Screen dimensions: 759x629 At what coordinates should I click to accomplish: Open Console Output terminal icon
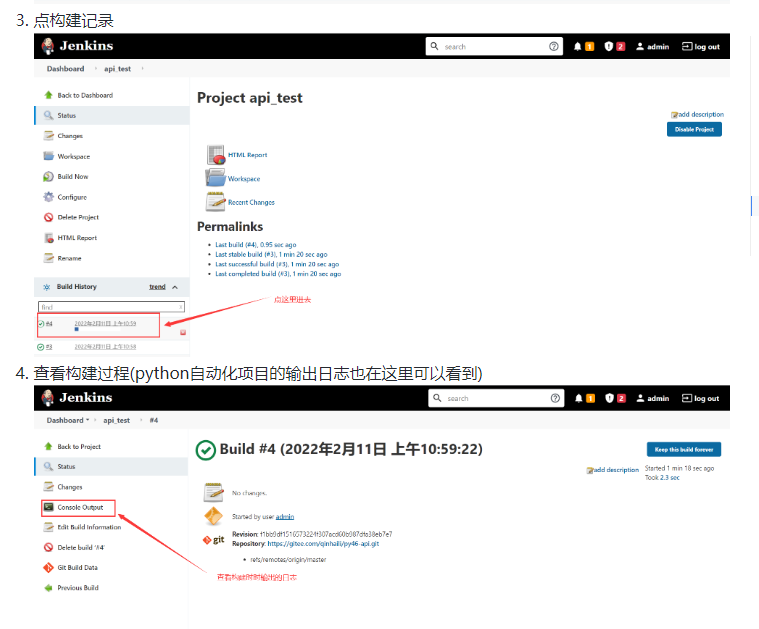coord(48,507)
